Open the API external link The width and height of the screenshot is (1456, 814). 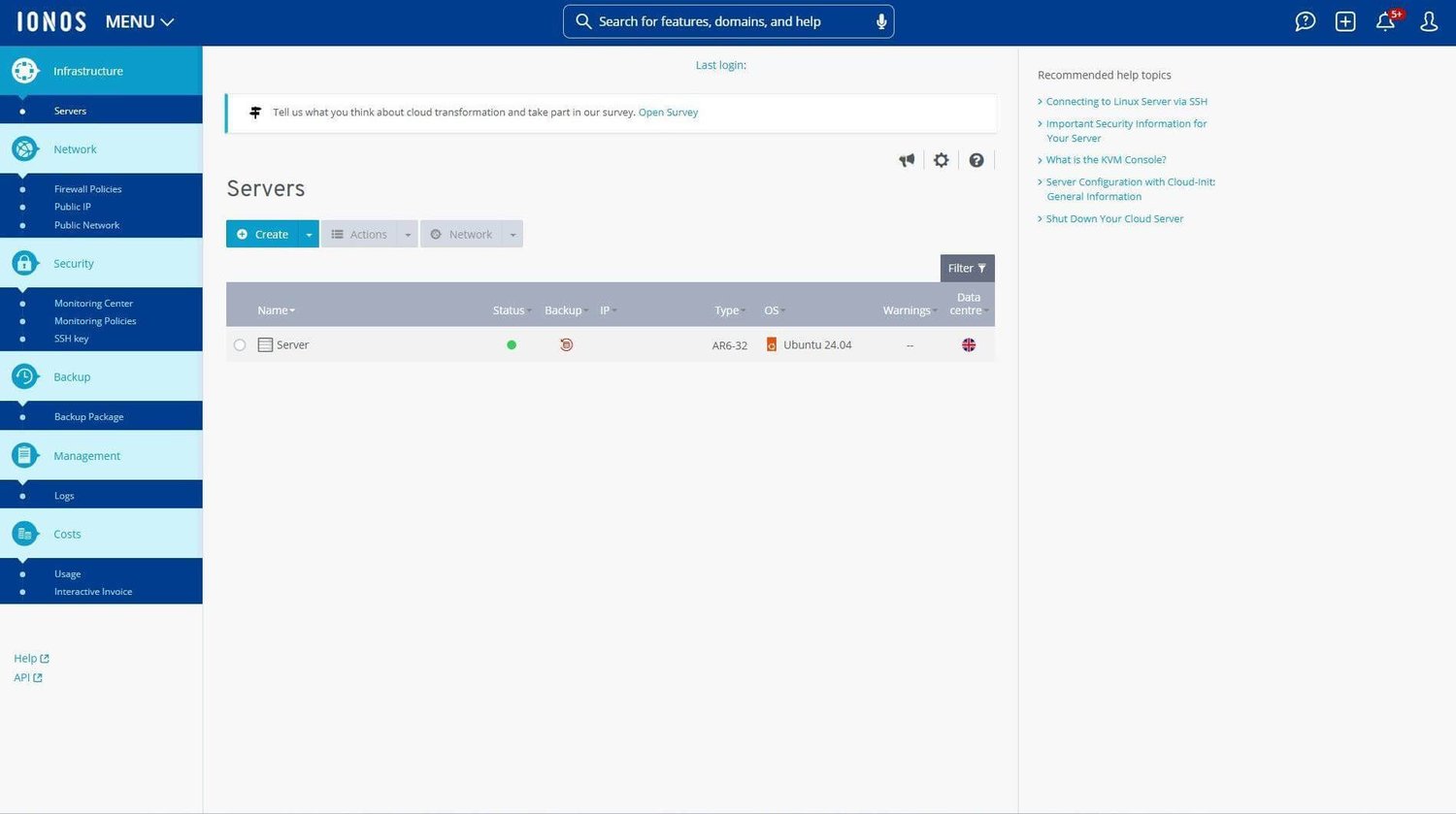tap(28, 678)
